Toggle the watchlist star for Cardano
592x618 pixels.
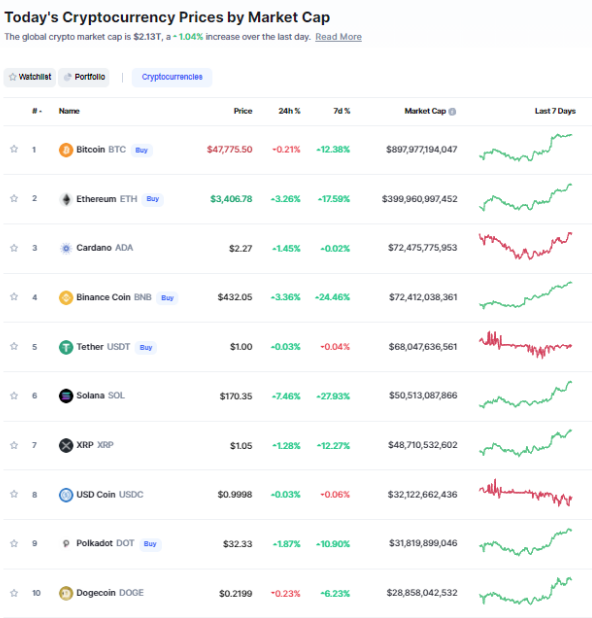[14, 248]
